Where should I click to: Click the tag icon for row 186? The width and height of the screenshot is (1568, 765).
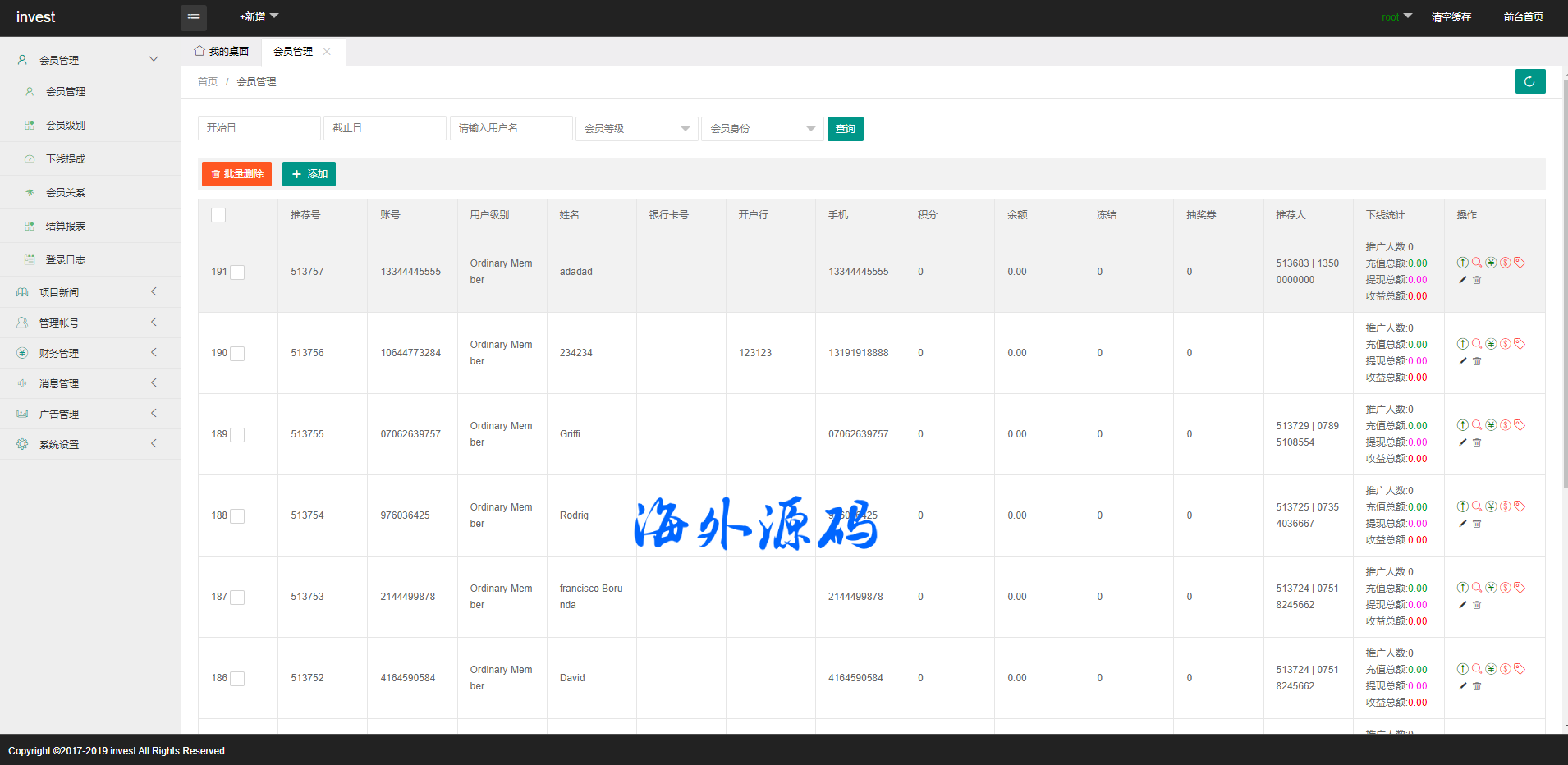click(x=1520, y=669)
